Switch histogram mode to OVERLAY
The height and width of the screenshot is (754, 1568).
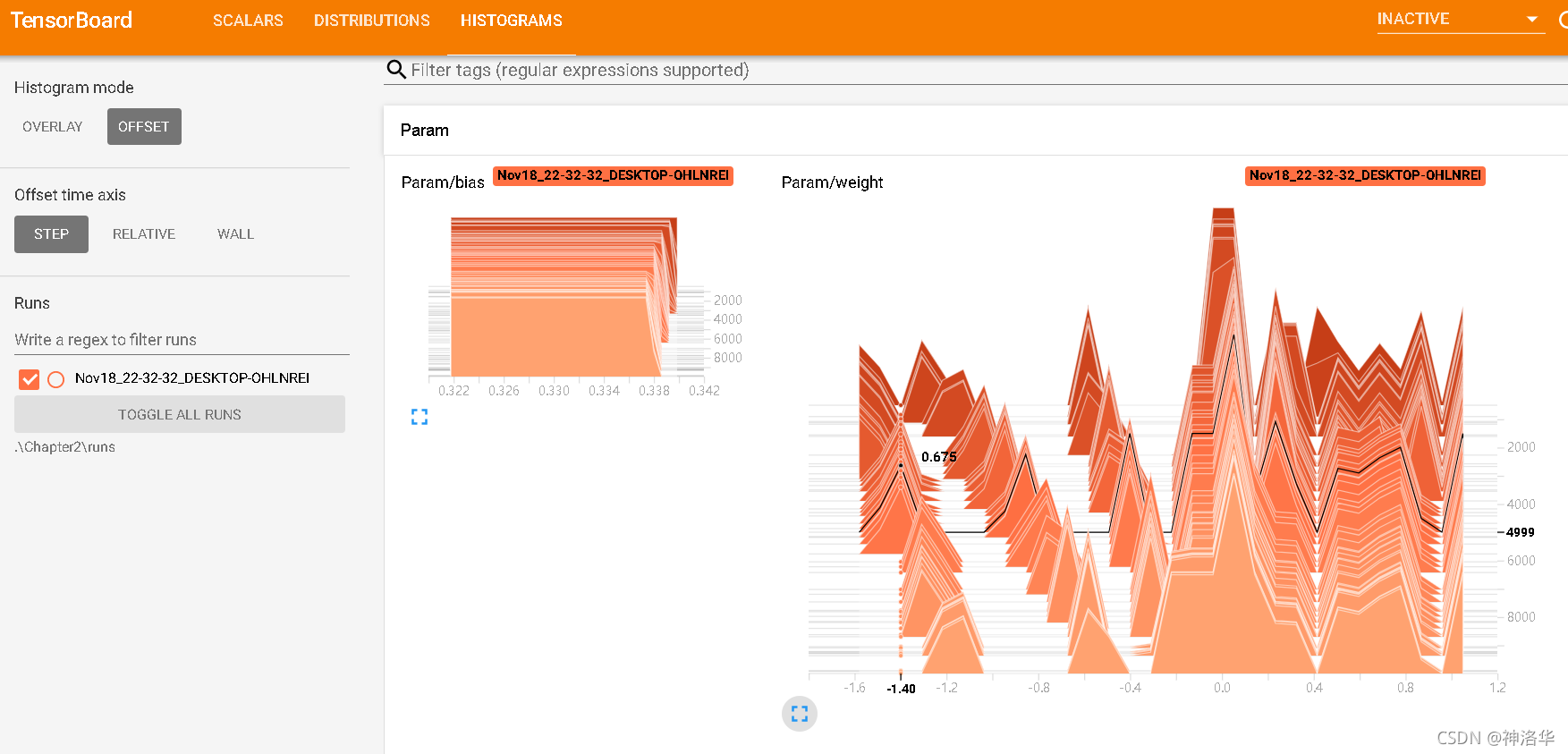click(x=53, y=127)
